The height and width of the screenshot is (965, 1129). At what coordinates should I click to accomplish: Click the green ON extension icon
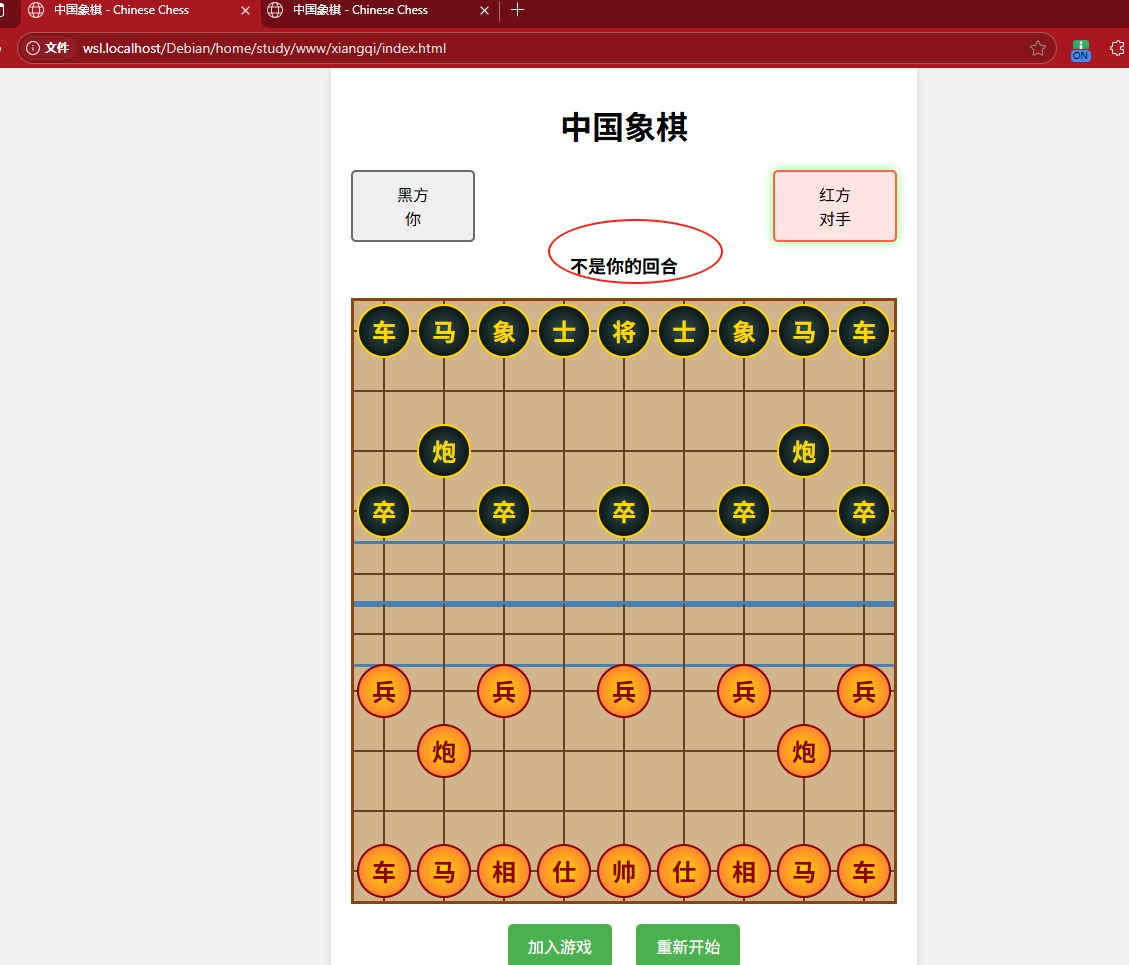[x=1080, y=49]
